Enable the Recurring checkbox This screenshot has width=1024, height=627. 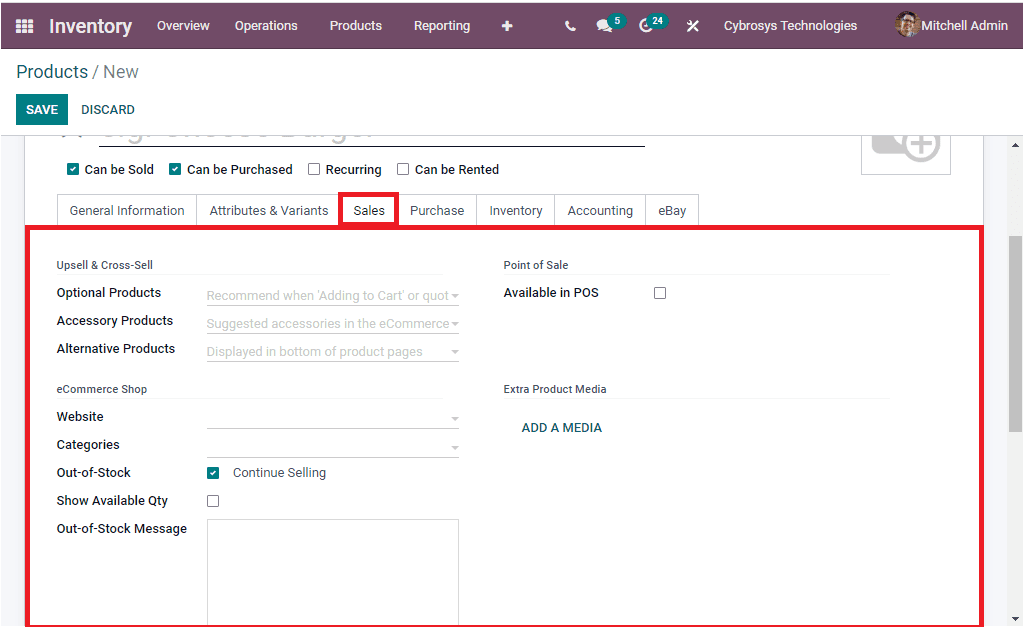314,169
